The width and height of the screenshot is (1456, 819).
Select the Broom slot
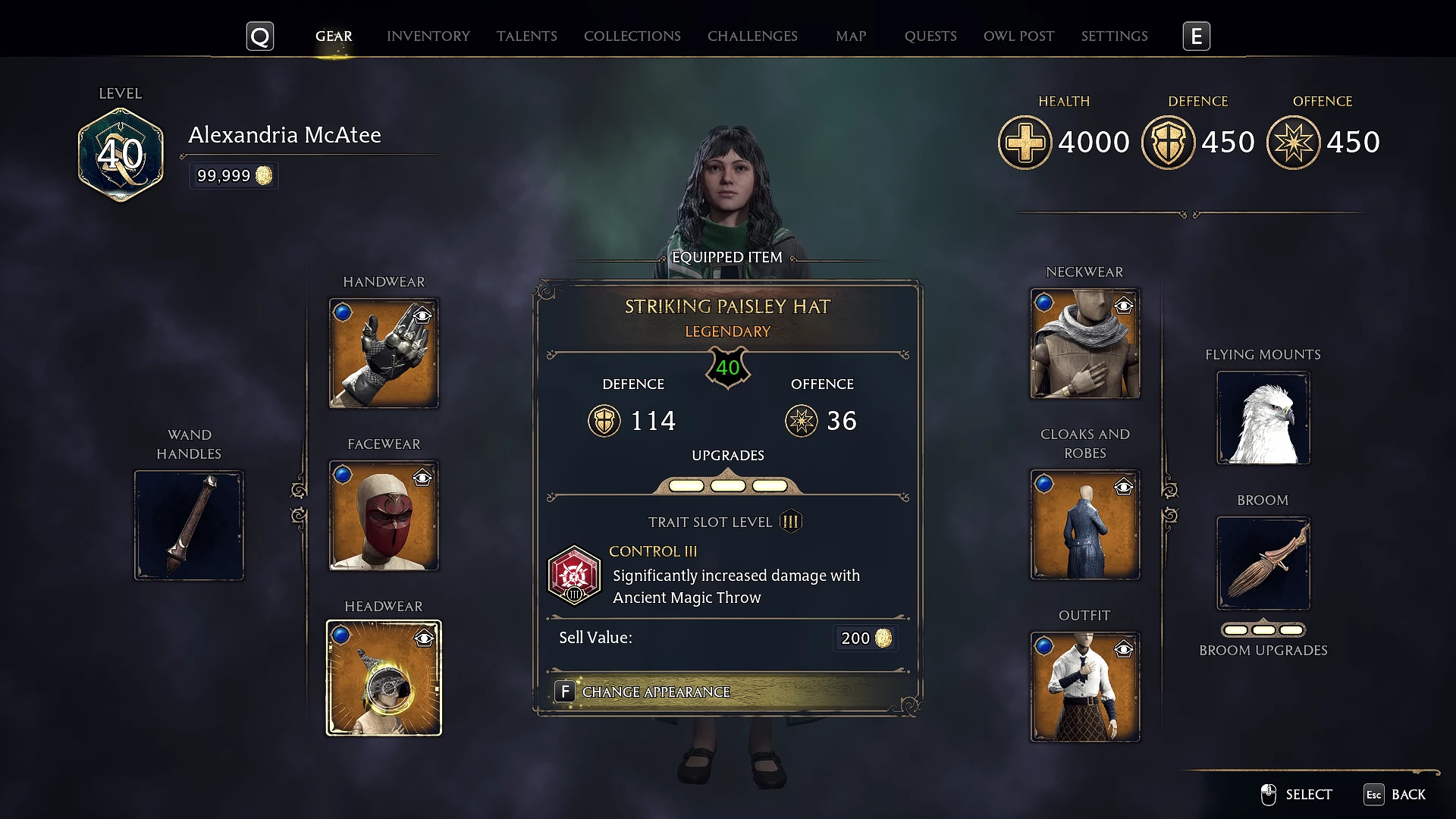click(x=1263, y=563)
